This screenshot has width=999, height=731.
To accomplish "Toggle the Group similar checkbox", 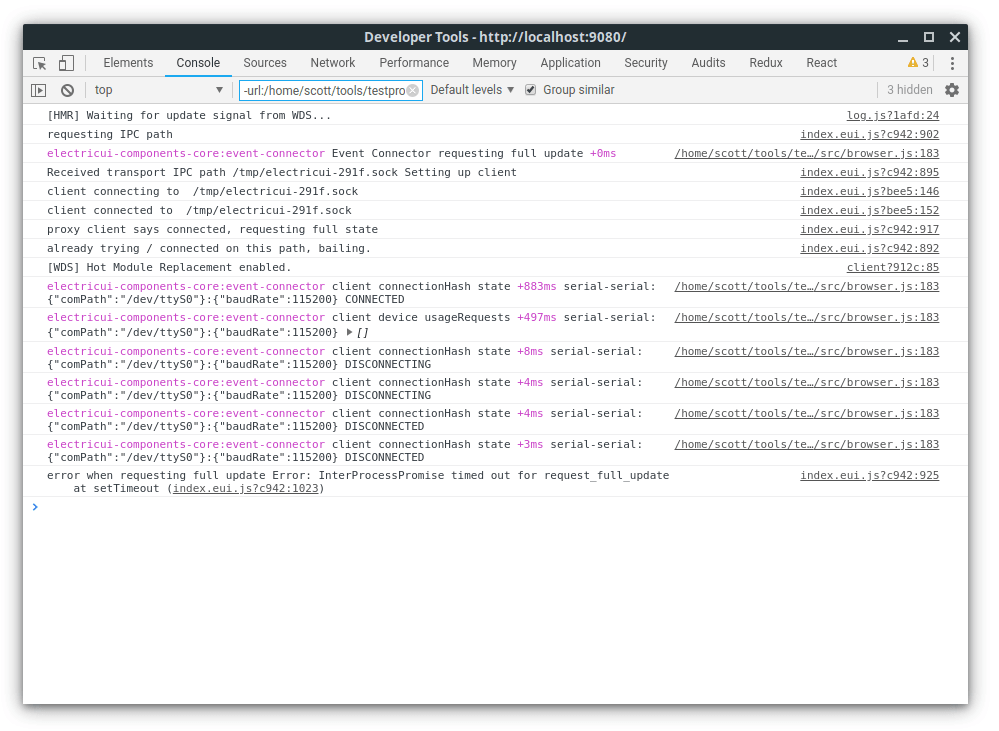I will pyautogui.click(x=531, y=90).
